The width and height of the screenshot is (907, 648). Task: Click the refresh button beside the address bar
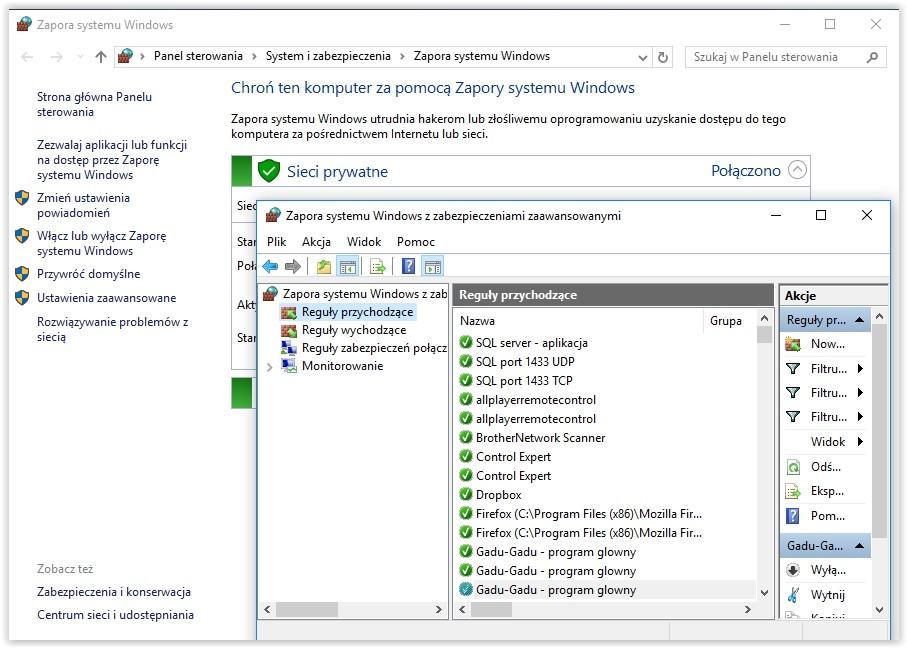click(x=663, y=57)
